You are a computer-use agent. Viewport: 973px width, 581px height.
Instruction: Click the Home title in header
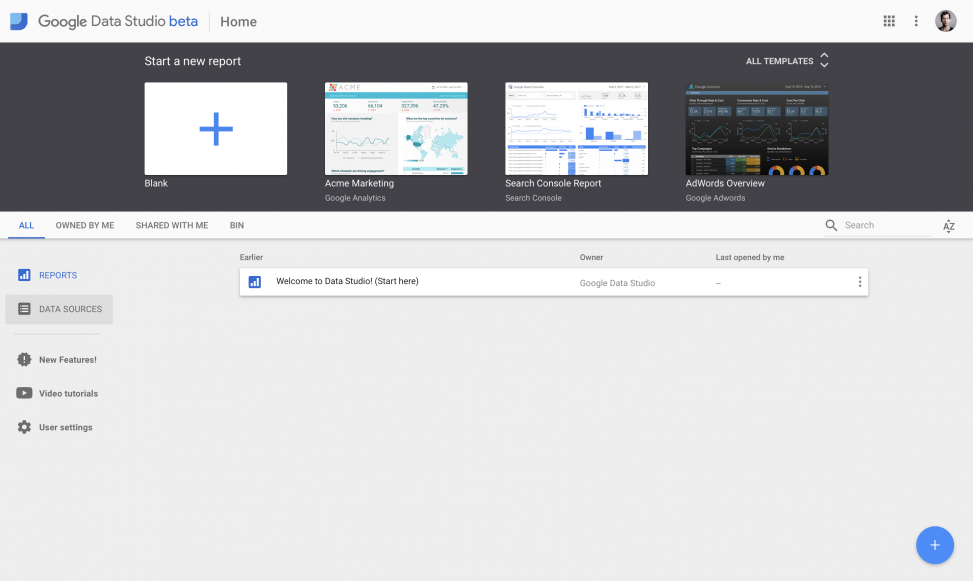[x=238, y=22]
